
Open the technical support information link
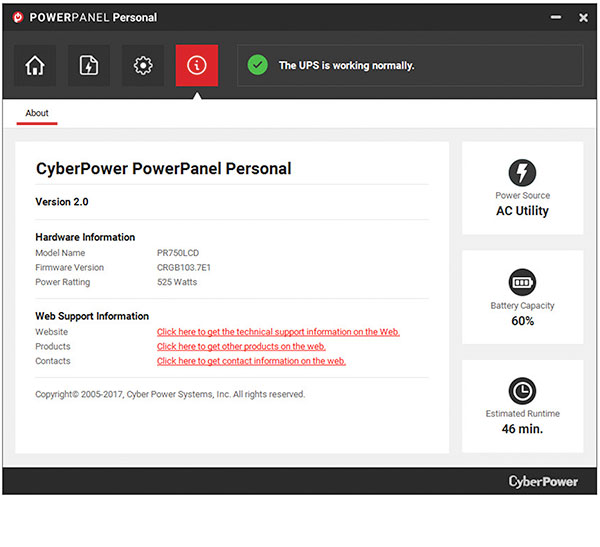click(x=278, y=332)
